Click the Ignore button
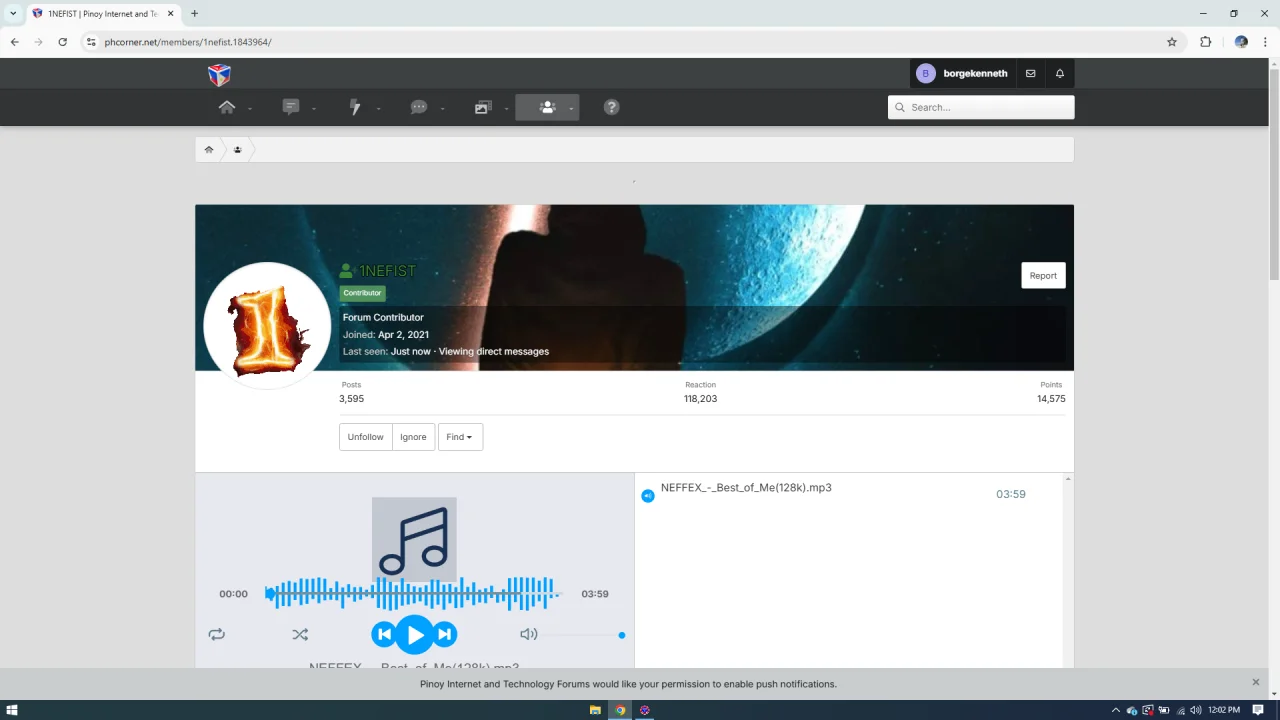Screen dimensions: 1280x720 pos(413,437)
